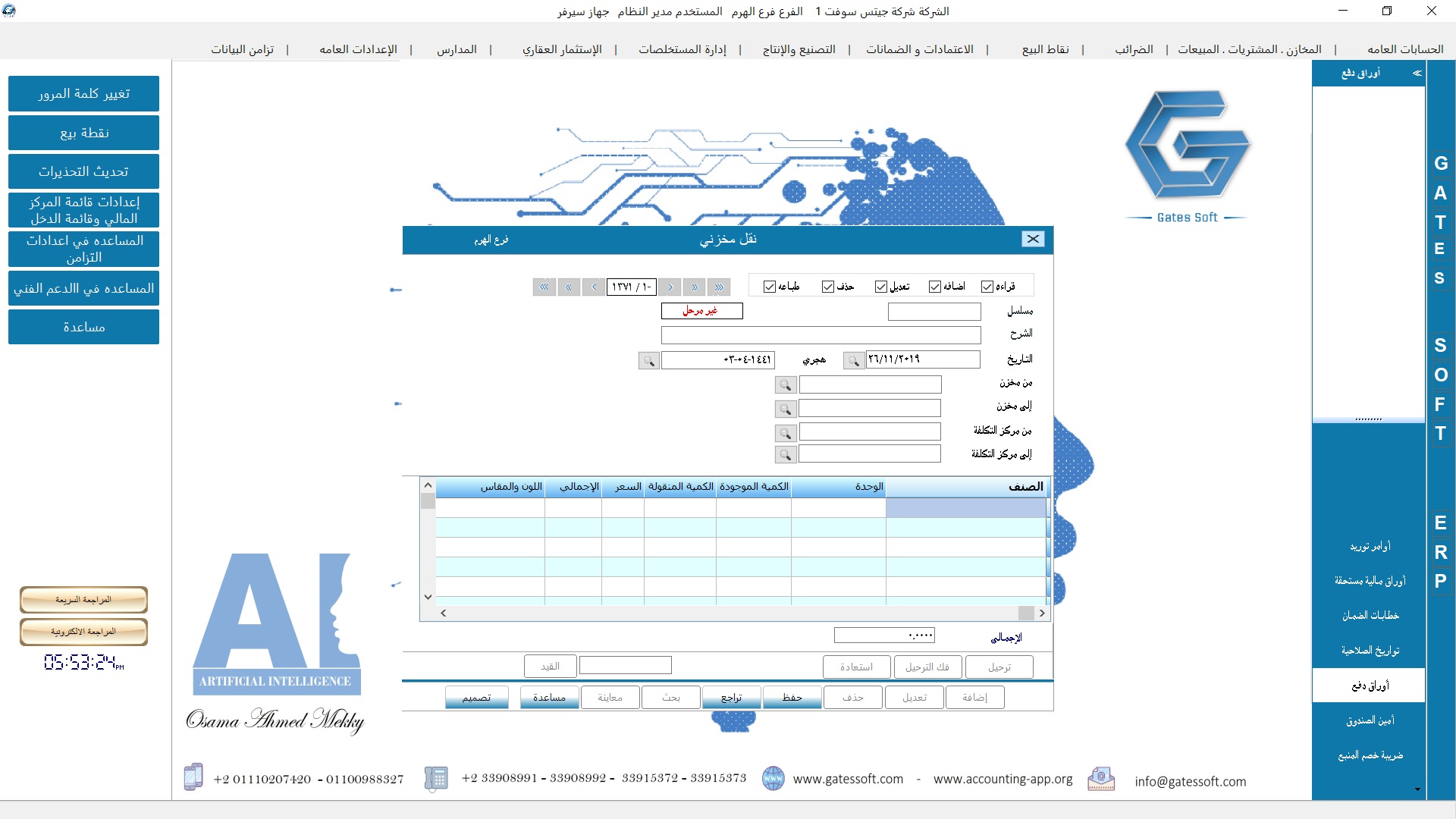Screen dimensions: 1456x819
Task: Click the حفظ save button
Action: 792,698
